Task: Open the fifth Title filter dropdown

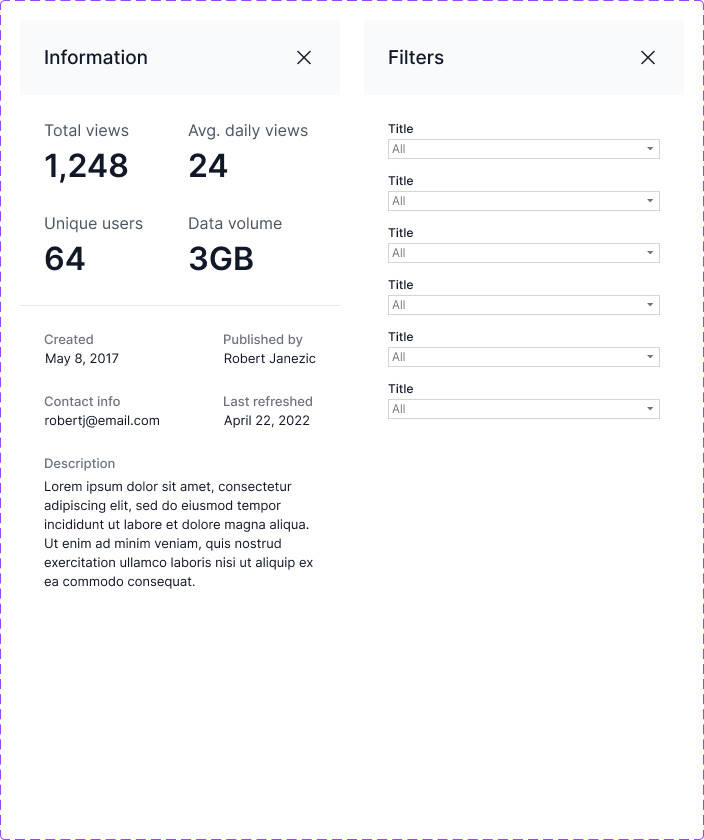Action: click(523, 357)
